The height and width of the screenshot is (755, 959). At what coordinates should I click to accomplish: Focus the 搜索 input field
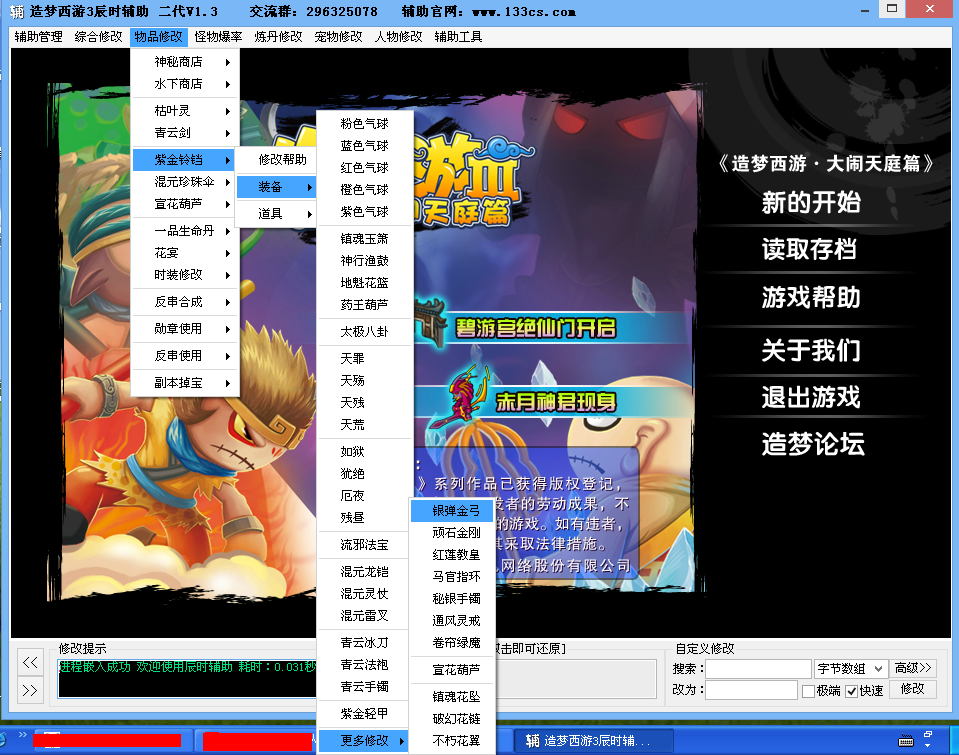tap(758, 669)
